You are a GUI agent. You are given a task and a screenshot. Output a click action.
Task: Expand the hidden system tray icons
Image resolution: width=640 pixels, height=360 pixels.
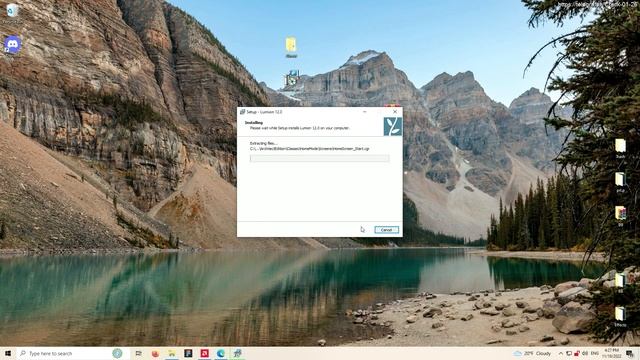560,353
